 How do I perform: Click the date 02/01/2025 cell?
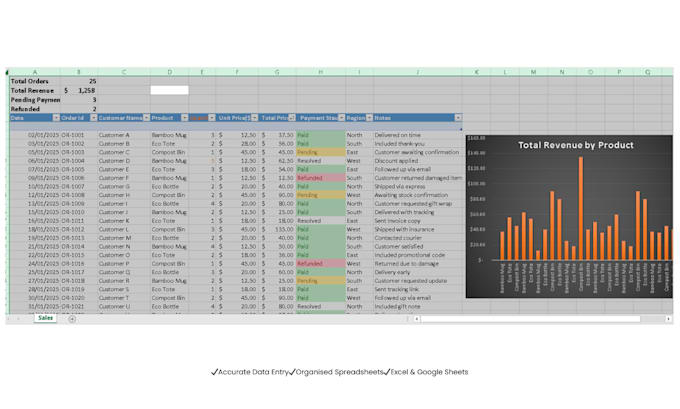(x=35, y=135)
